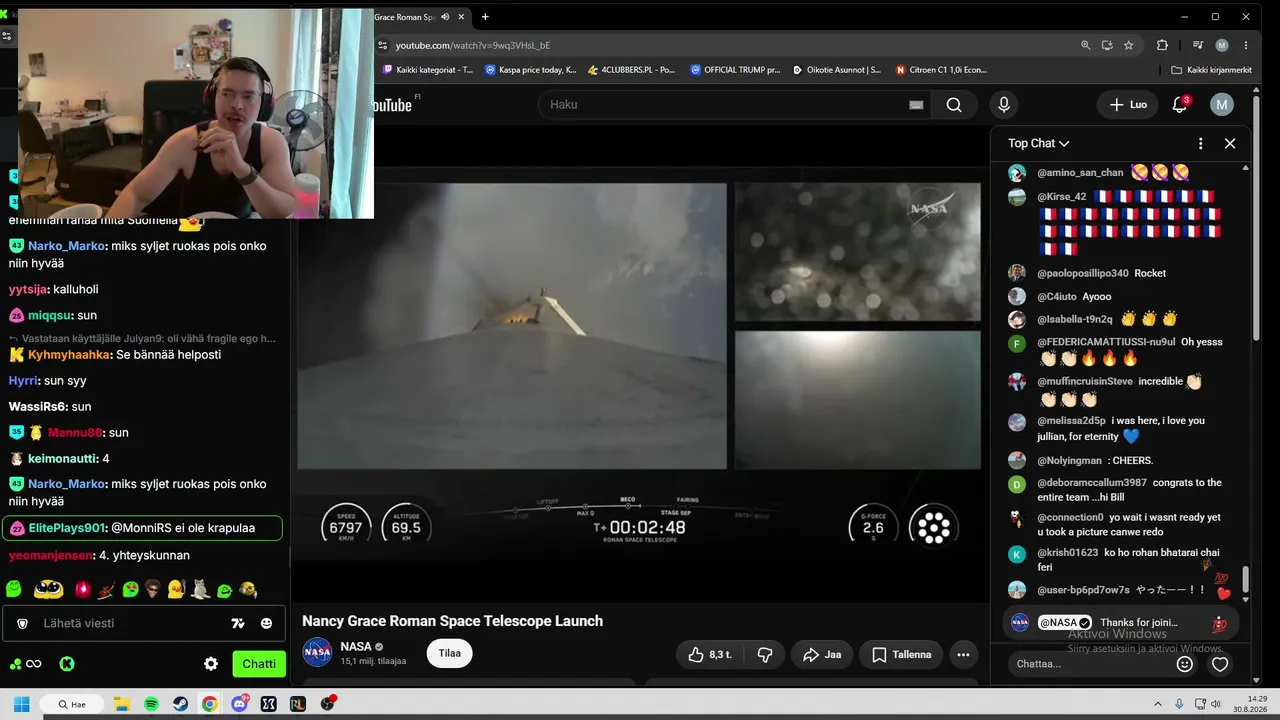Open a new Chrome tab
Screen dimensions: 1280x720
point(485,17)
